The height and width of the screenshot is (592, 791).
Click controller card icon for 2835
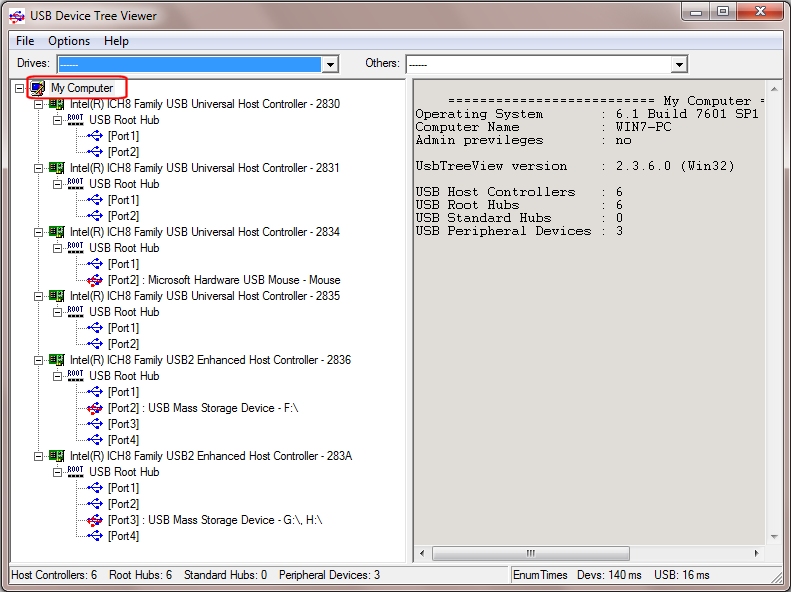[x=56, y=296]
